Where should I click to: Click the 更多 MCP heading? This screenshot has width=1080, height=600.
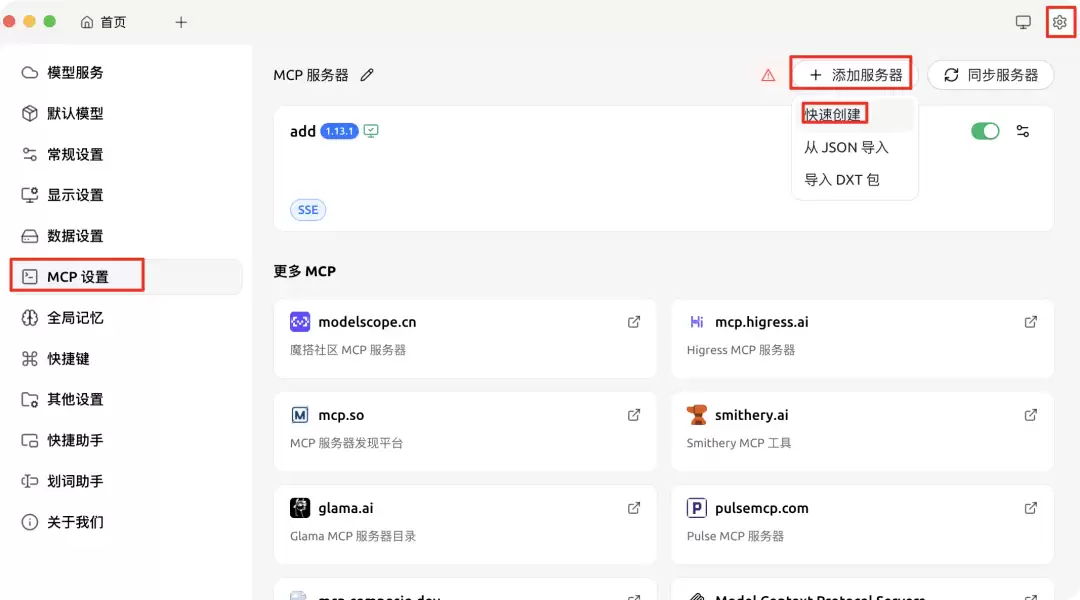[304, 271]
